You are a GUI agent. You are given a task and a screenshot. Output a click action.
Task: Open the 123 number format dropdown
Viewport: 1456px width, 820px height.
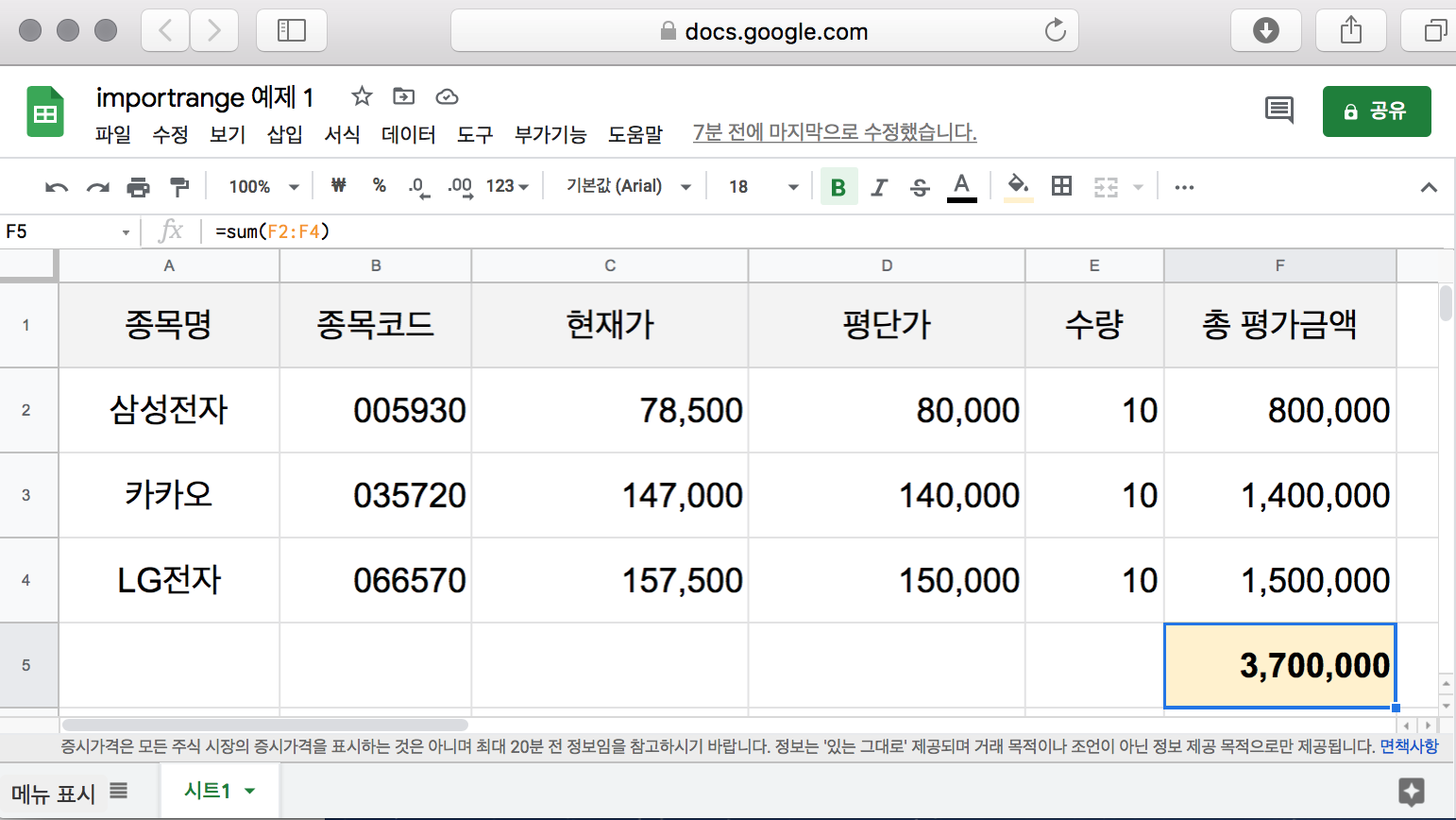[x=507, y=187]
